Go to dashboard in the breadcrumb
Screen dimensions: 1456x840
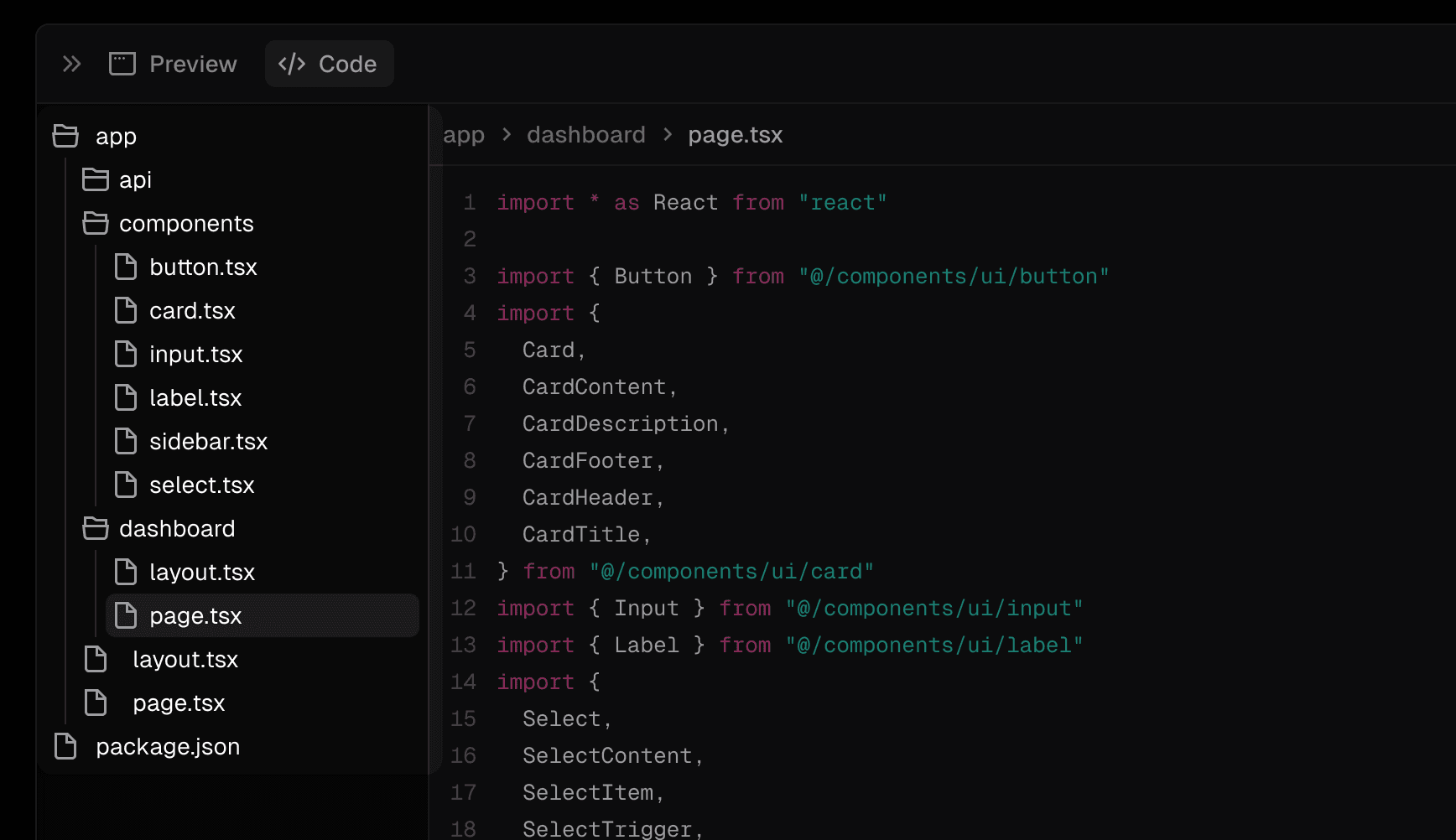[x=585, y=135]
